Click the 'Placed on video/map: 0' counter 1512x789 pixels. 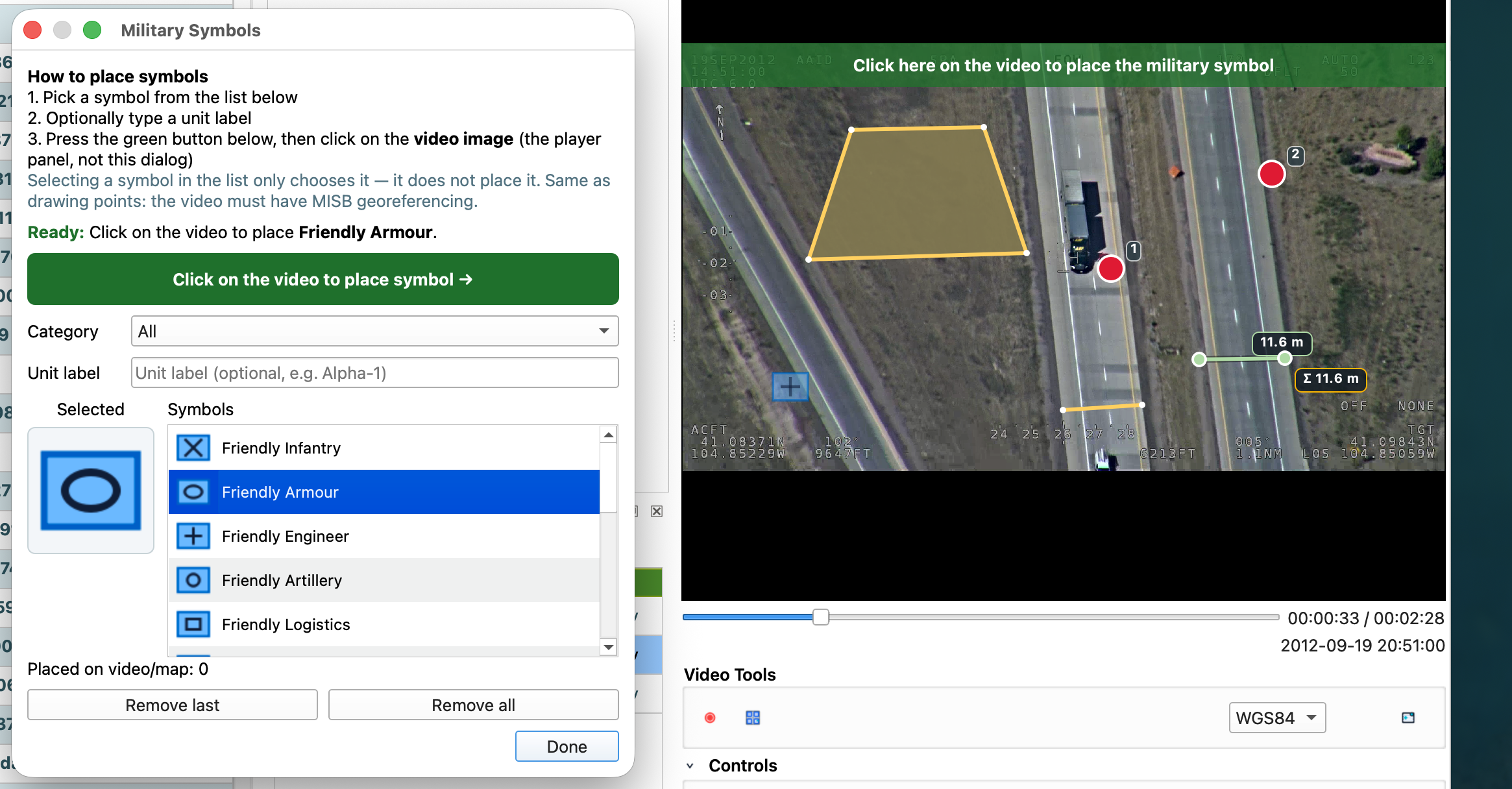point(117,669)
